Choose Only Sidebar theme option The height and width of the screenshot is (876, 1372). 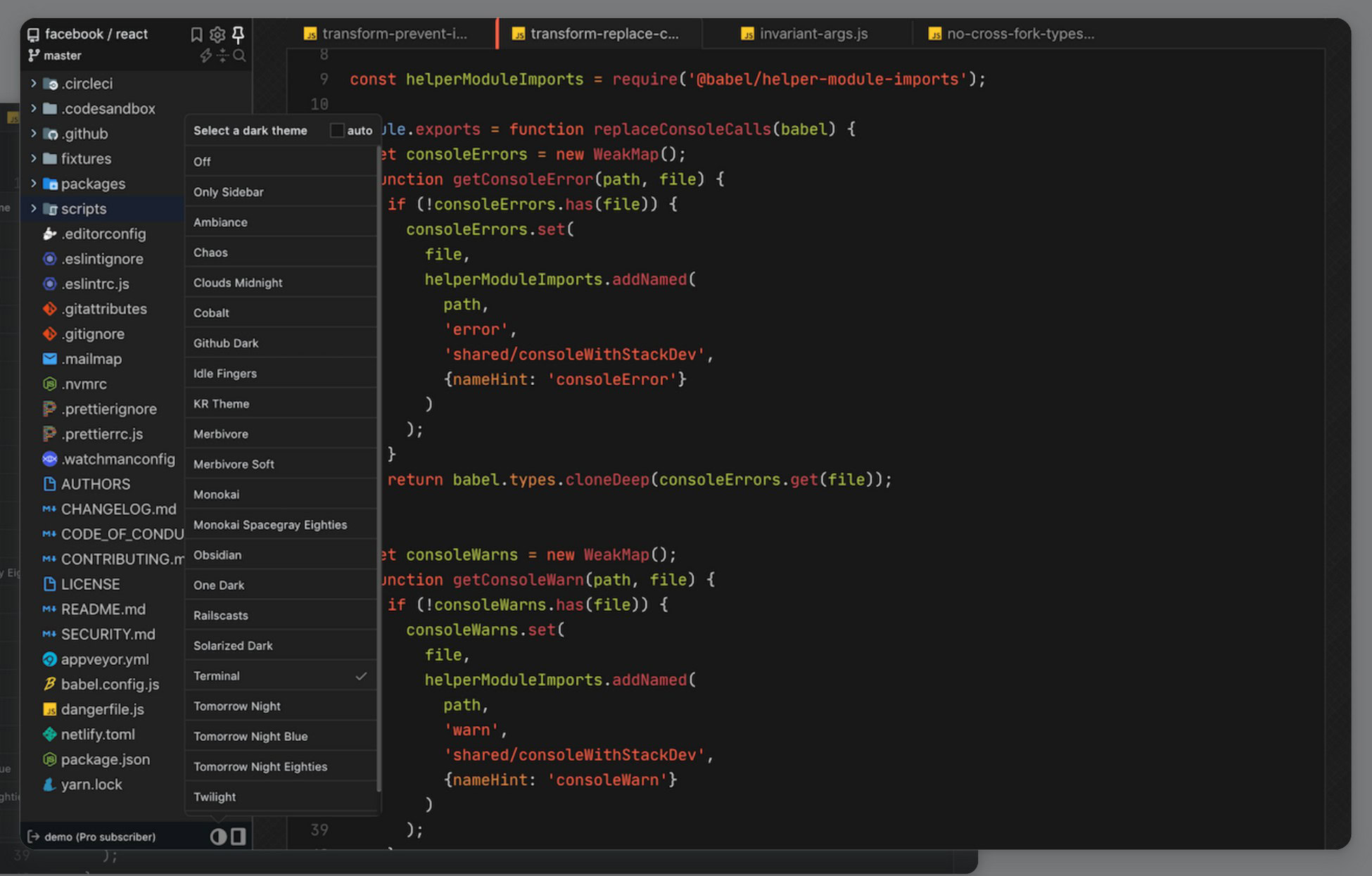tap(281, 191)
